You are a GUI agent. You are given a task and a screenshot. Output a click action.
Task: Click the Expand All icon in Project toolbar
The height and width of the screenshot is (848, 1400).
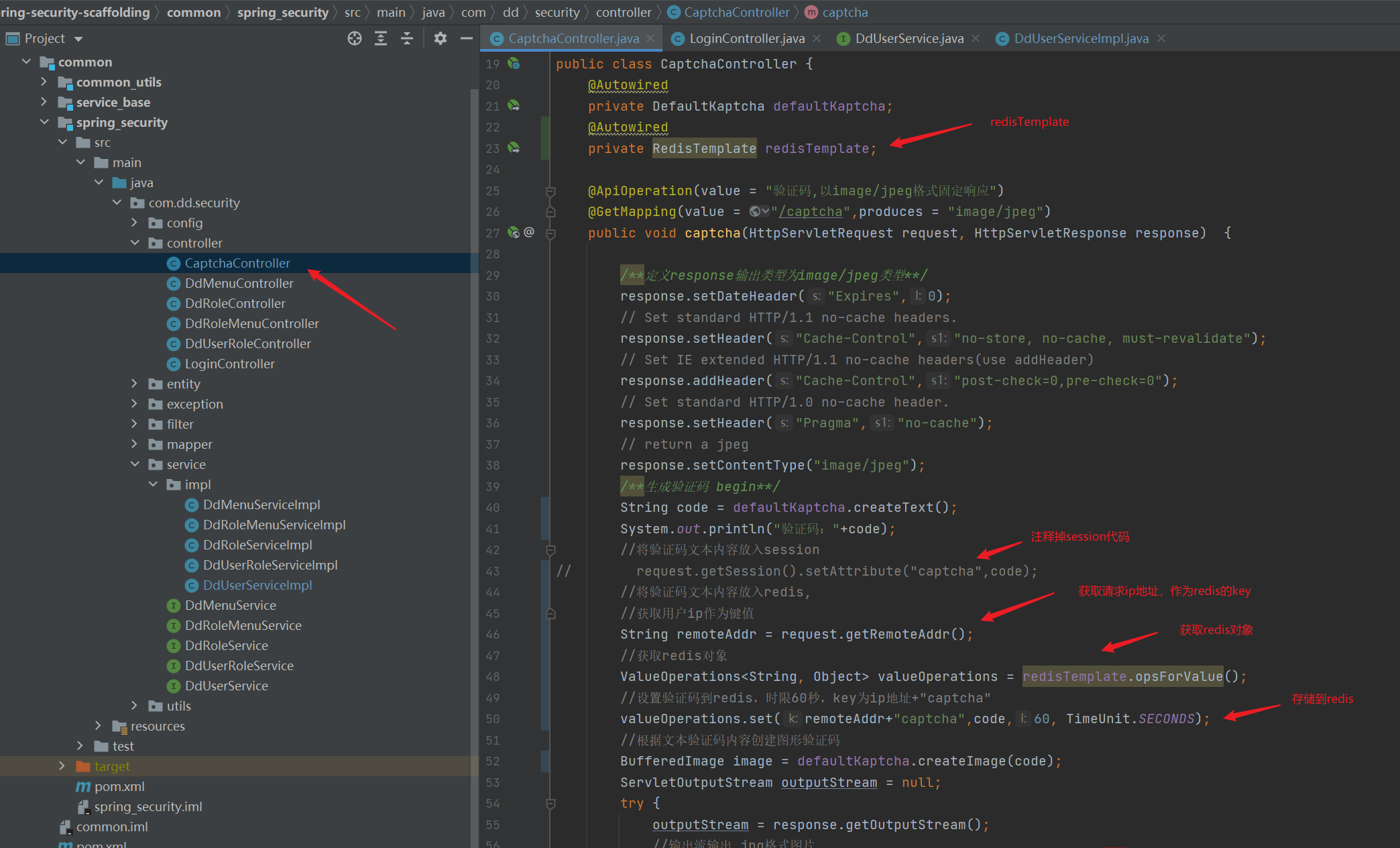[x=381, y=38]
